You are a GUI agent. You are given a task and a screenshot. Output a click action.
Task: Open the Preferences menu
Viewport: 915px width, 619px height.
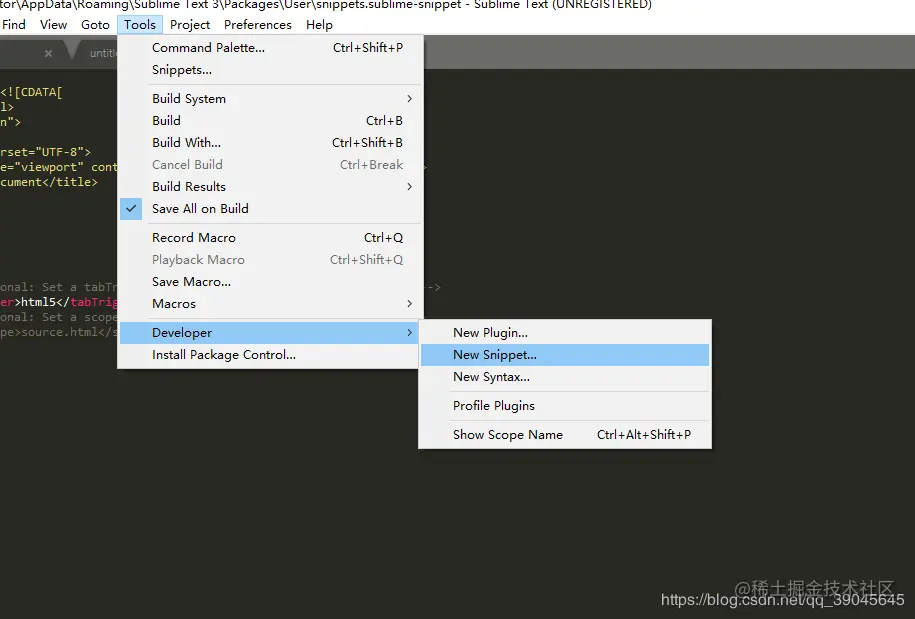[x=257, y=25]
